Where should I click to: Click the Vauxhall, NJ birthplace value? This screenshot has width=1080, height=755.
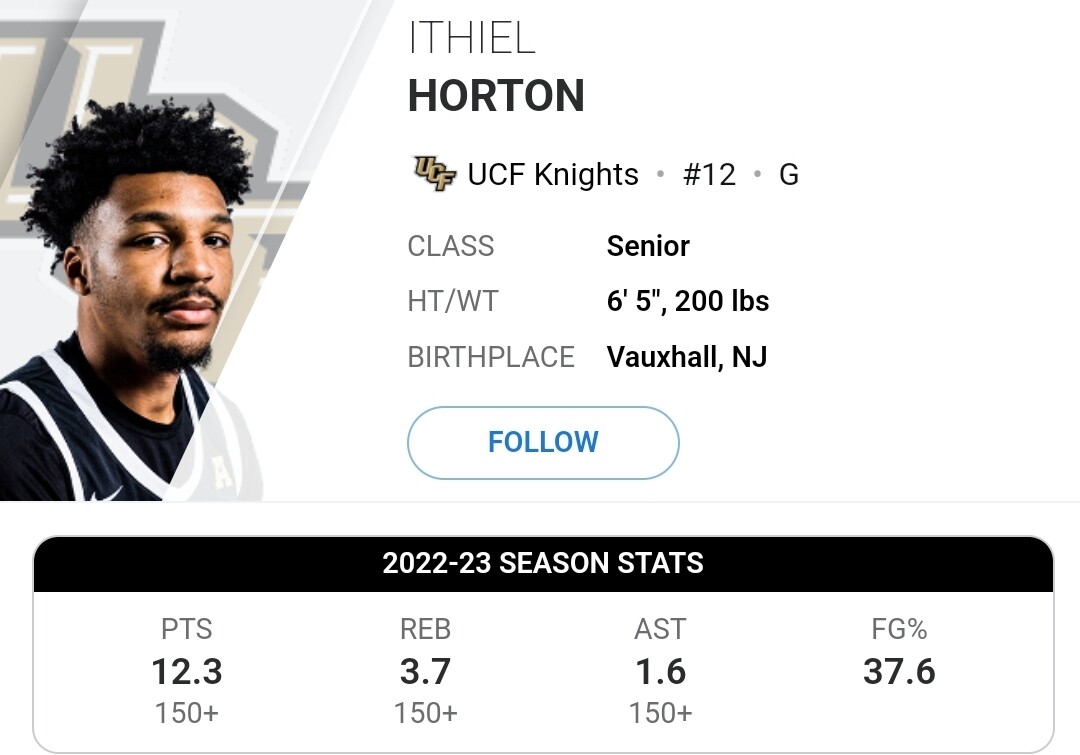[x=687, y=357]
